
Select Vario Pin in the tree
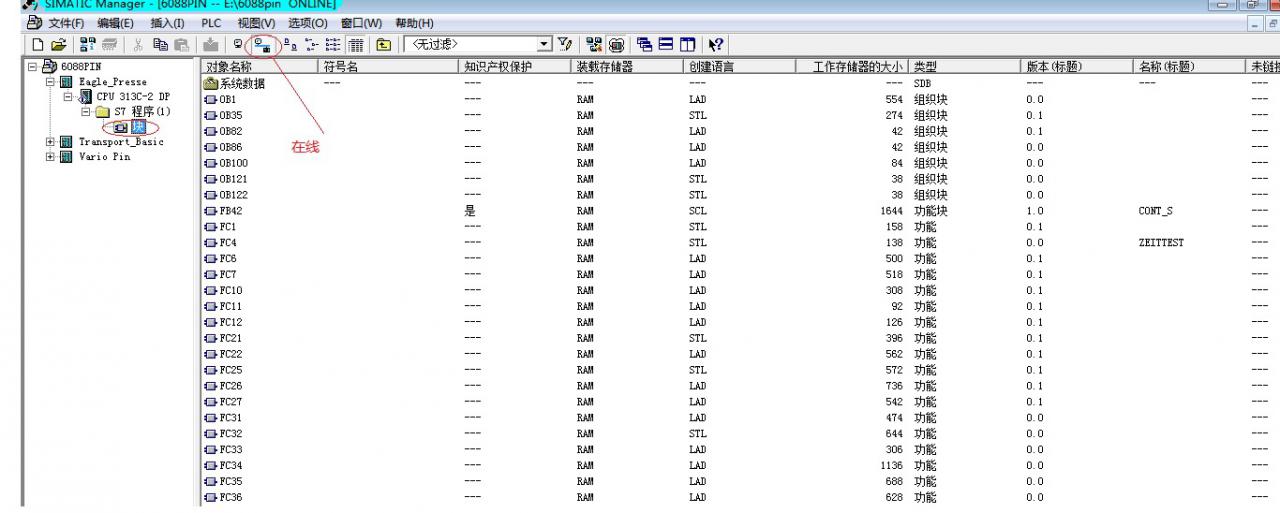pyautogui.click(x=103, y=157)
